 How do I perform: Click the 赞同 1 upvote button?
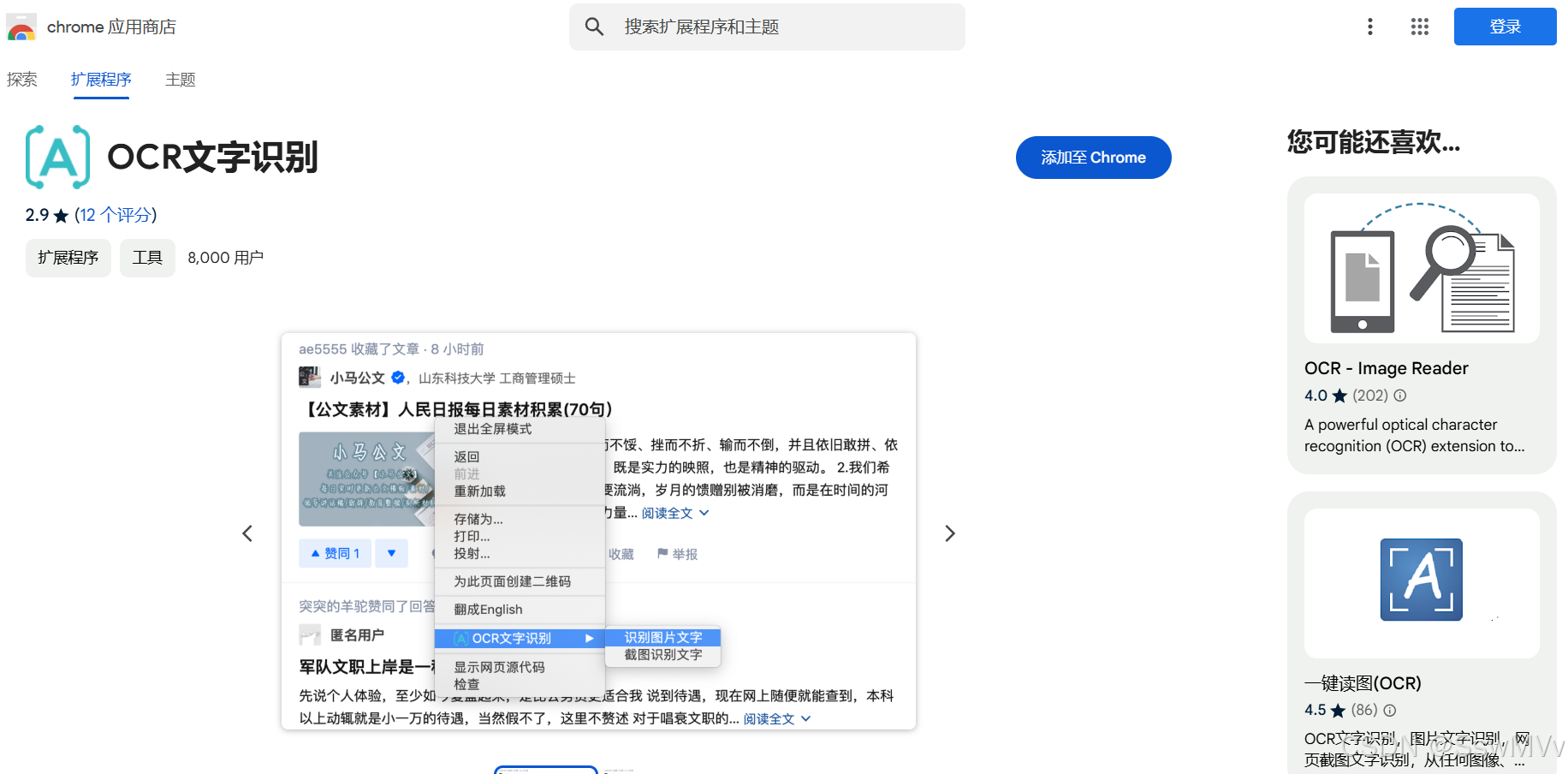tap(335, 553)
